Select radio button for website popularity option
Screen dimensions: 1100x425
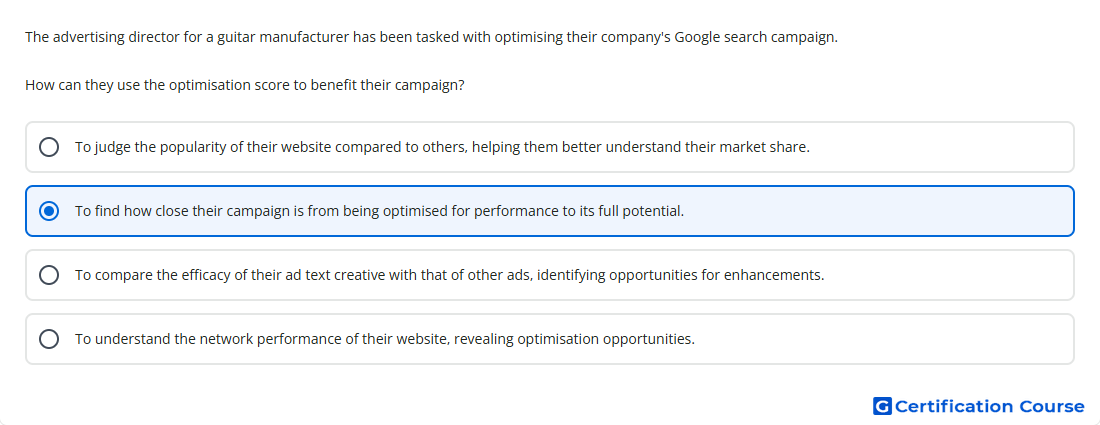pyautogui.click(x=49, y=147)
